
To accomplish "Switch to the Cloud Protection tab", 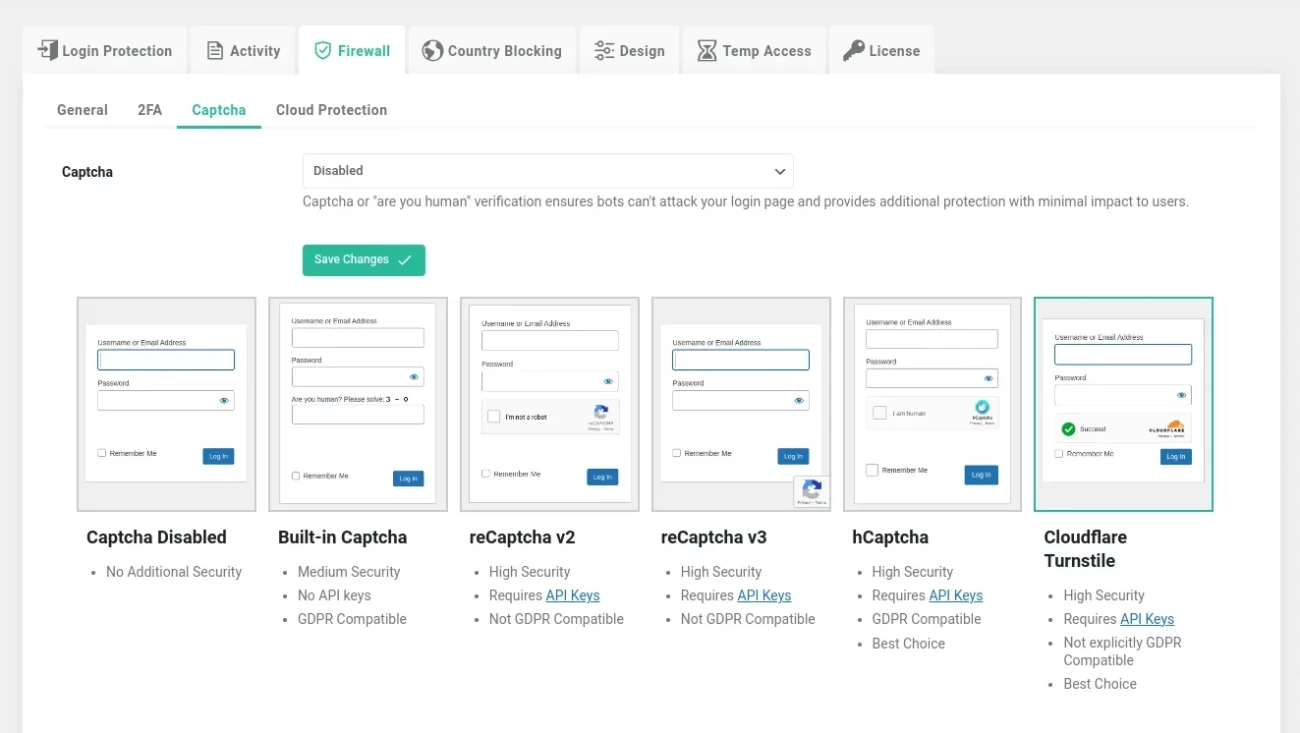I will pyautogui.click(x=331, y=110).
